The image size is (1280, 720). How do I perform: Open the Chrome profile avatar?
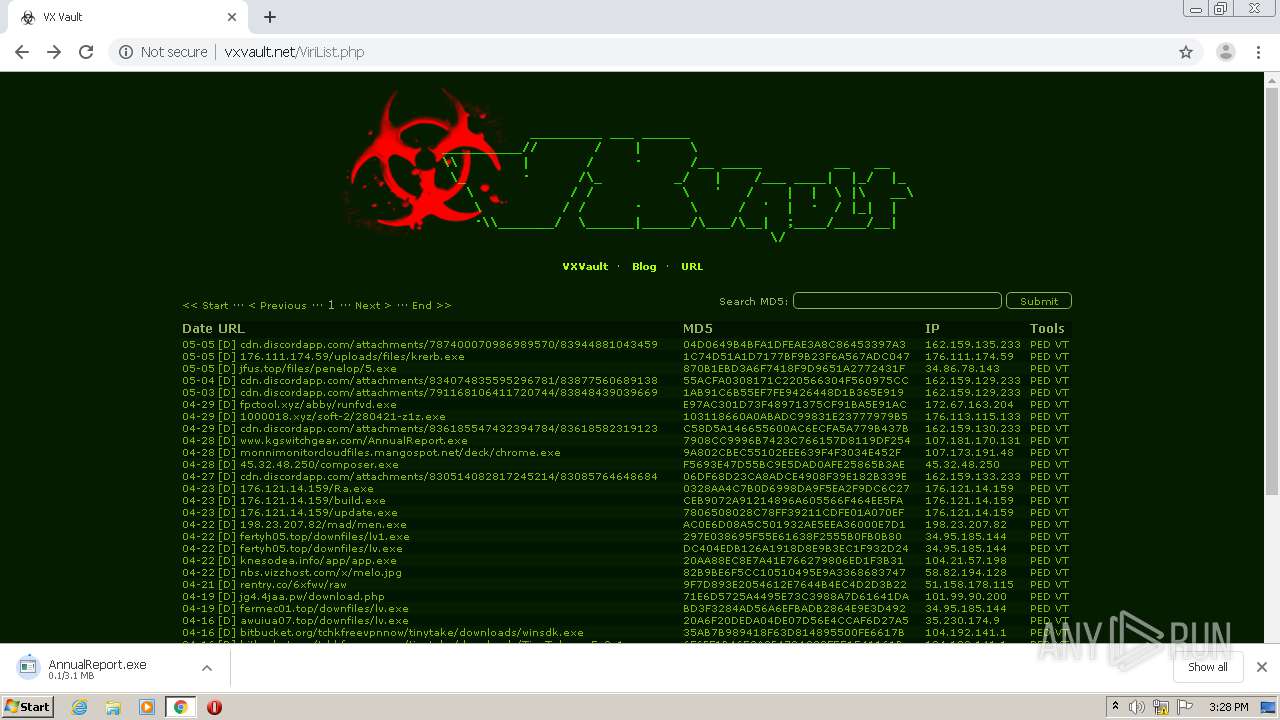coord(1225,52)
